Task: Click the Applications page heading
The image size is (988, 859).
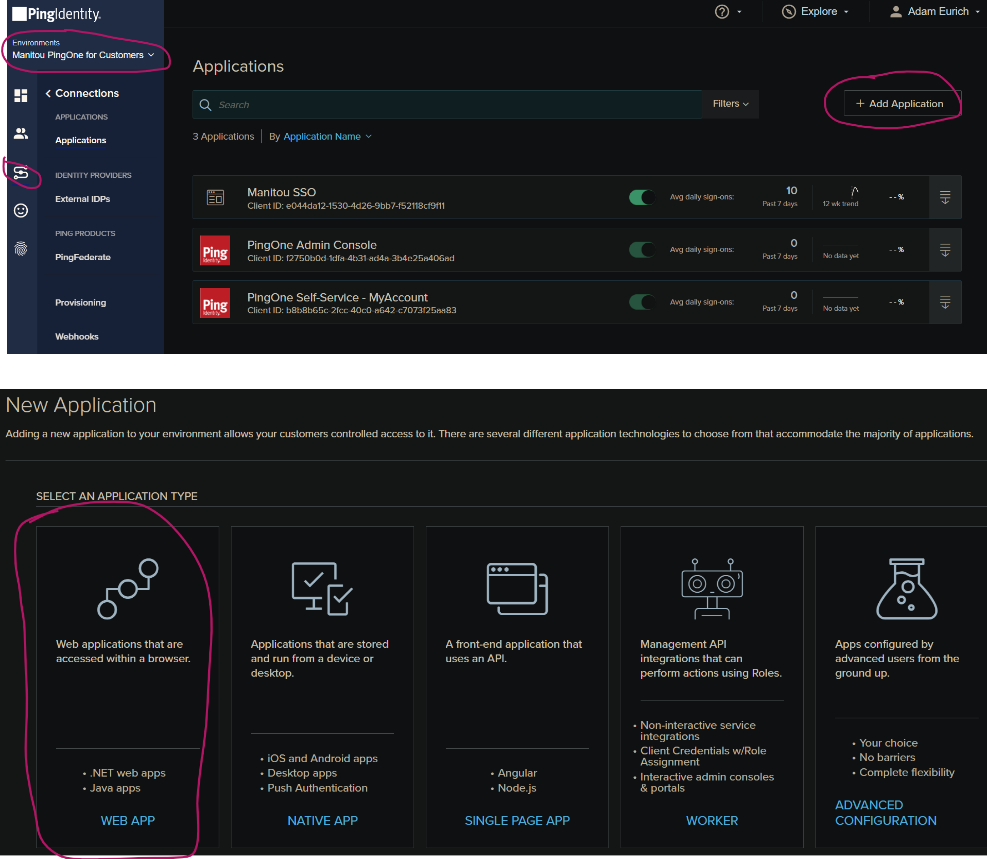Action: point(238,66)
